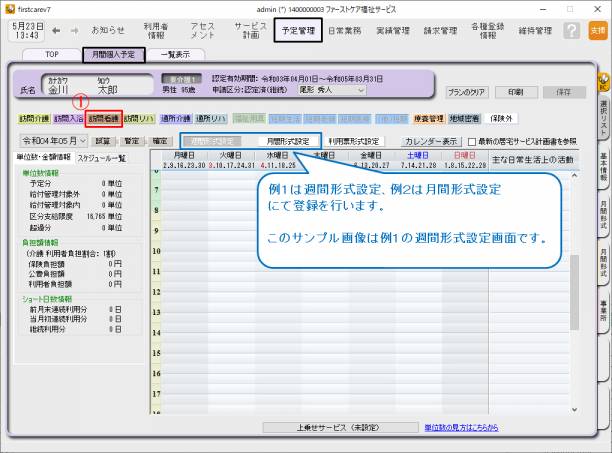The height and width of the screenshot is (453, 612).
Task: Select the 訪問看護 service tag
Action: pos(104,119)
